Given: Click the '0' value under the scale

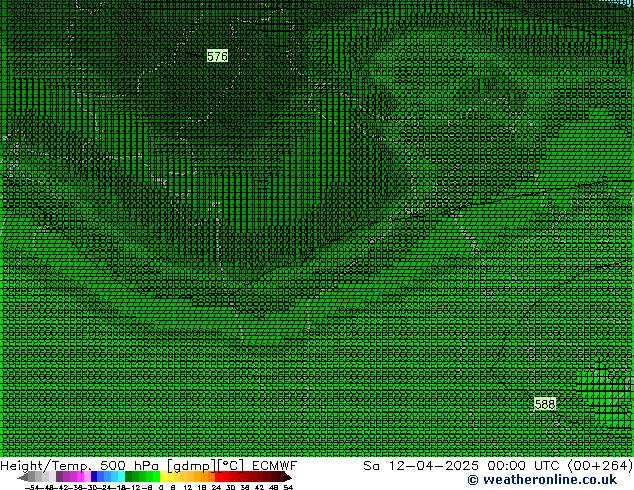Looking at the screenshot, I should [x=161, y=487].
